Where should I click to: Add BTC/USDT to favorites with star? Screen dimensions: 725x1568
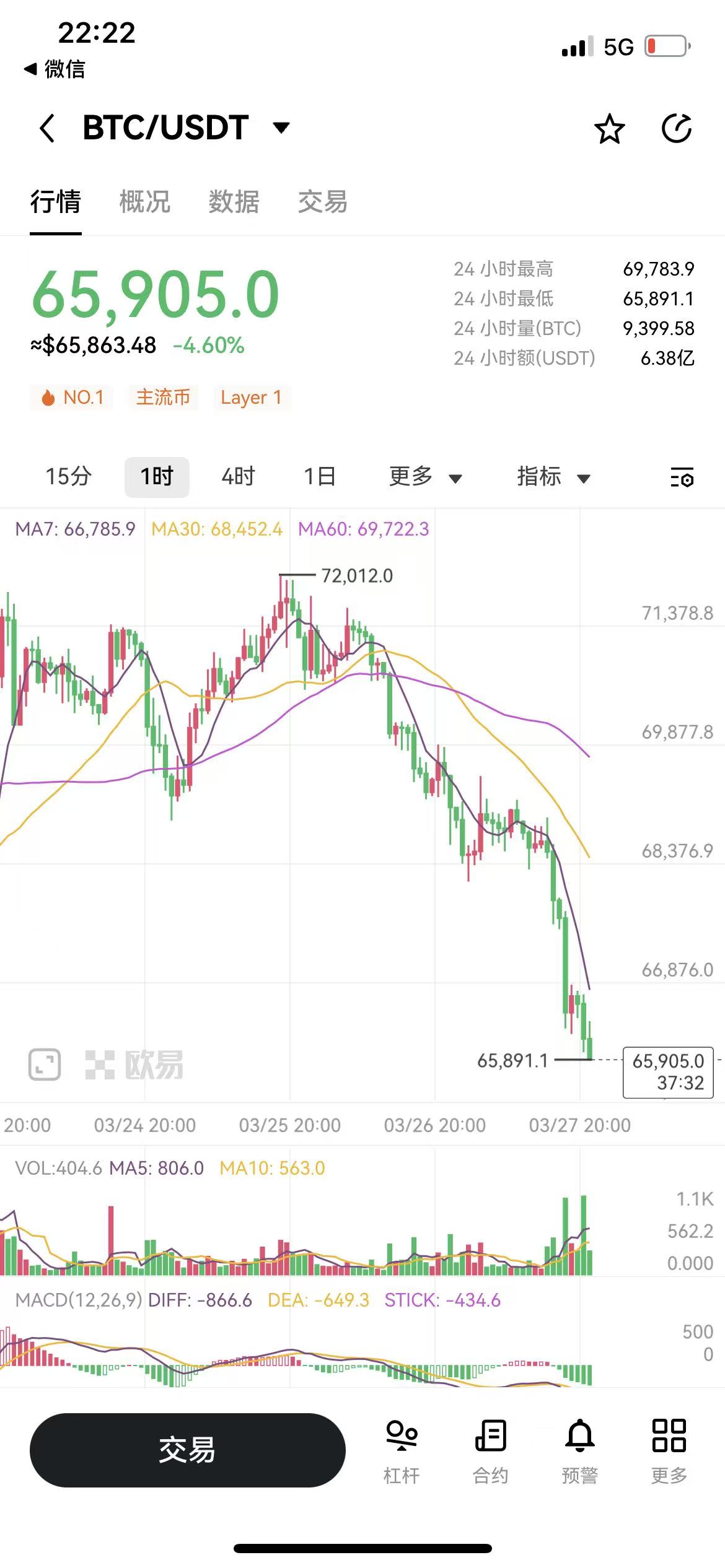[609, 129]
